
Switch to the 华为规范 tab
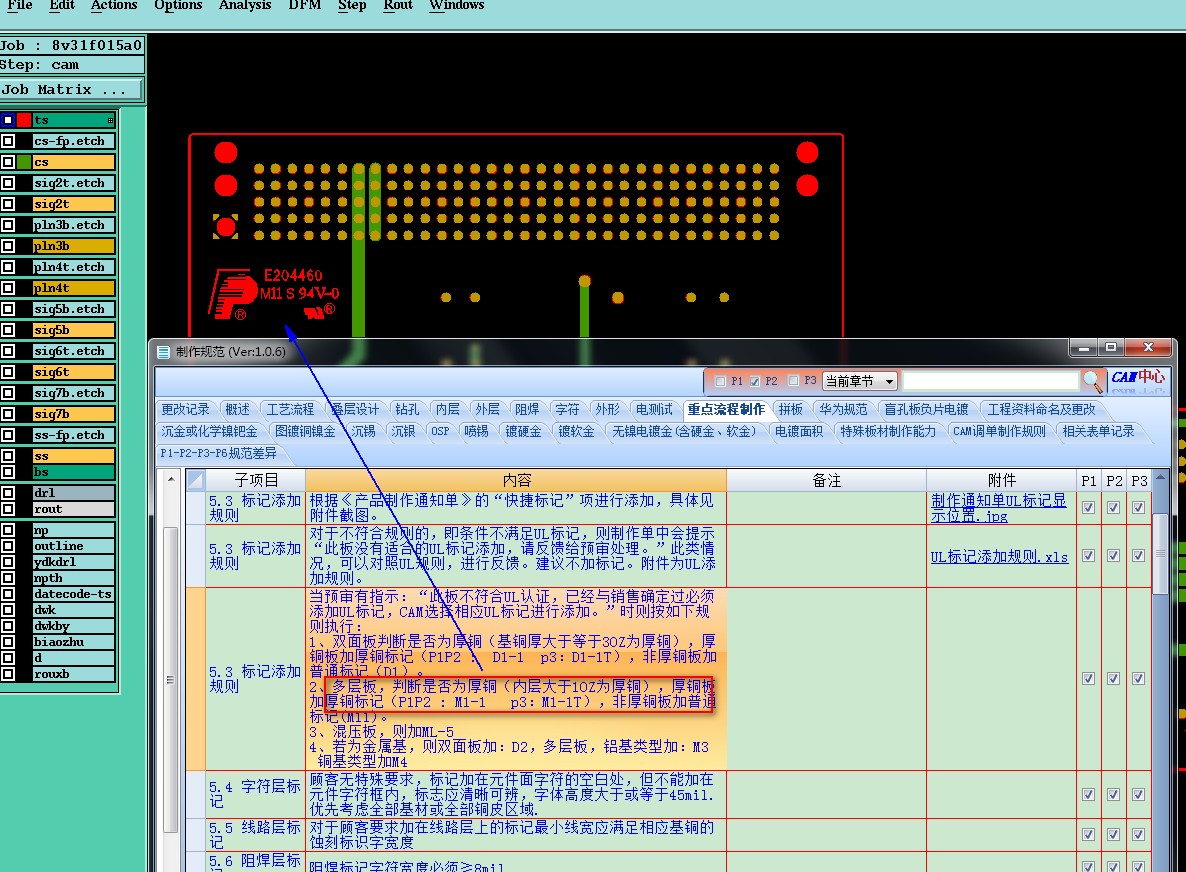pyautogui.click(x=843, y=409)
